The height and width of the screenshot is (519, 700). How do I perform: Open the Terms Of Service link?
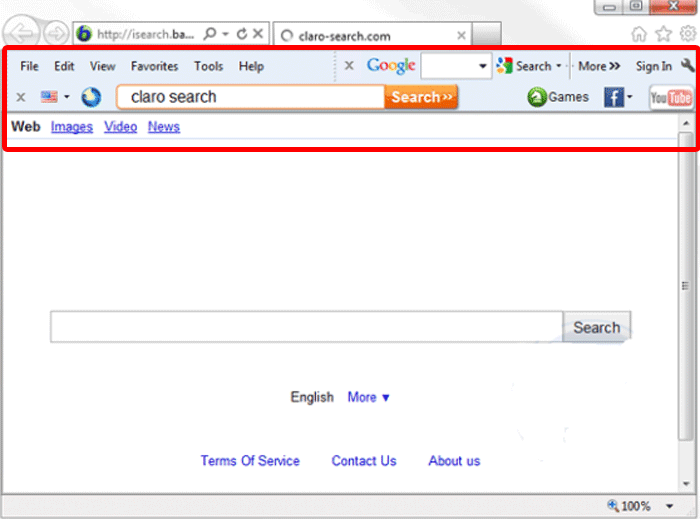click(250, 461)
